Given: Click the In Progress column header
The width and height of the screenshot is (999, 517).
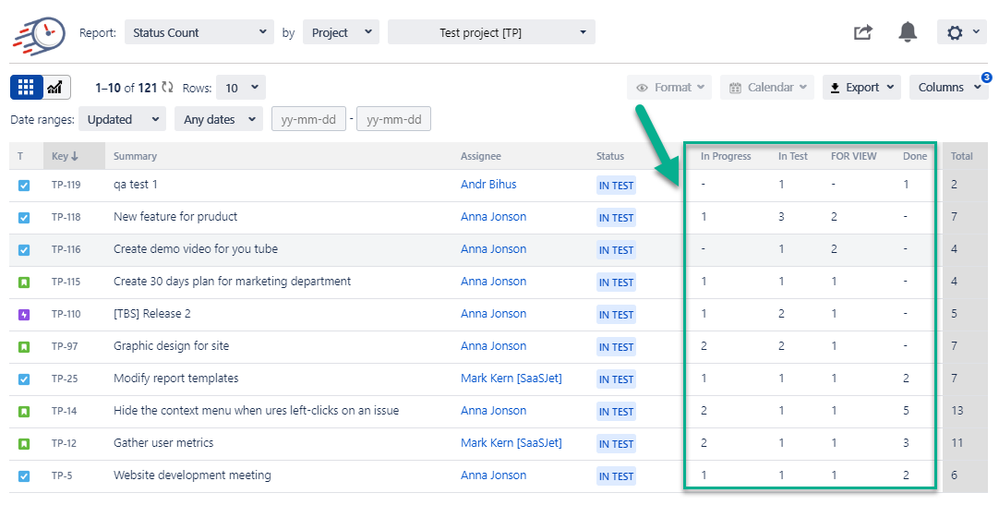Looking at the screenshot, I should tap(726, 156).
